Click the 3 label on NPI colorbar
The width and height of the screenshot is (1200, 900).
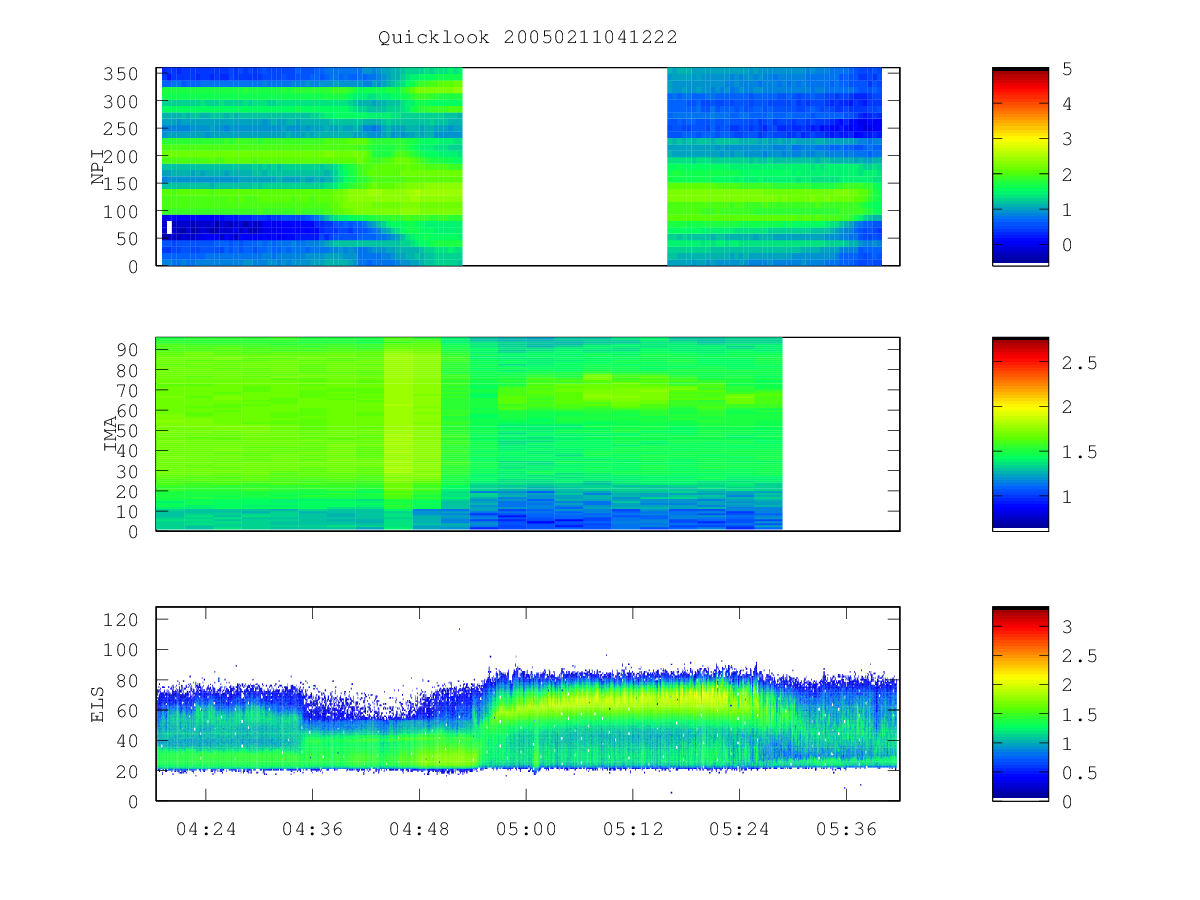1068,139
